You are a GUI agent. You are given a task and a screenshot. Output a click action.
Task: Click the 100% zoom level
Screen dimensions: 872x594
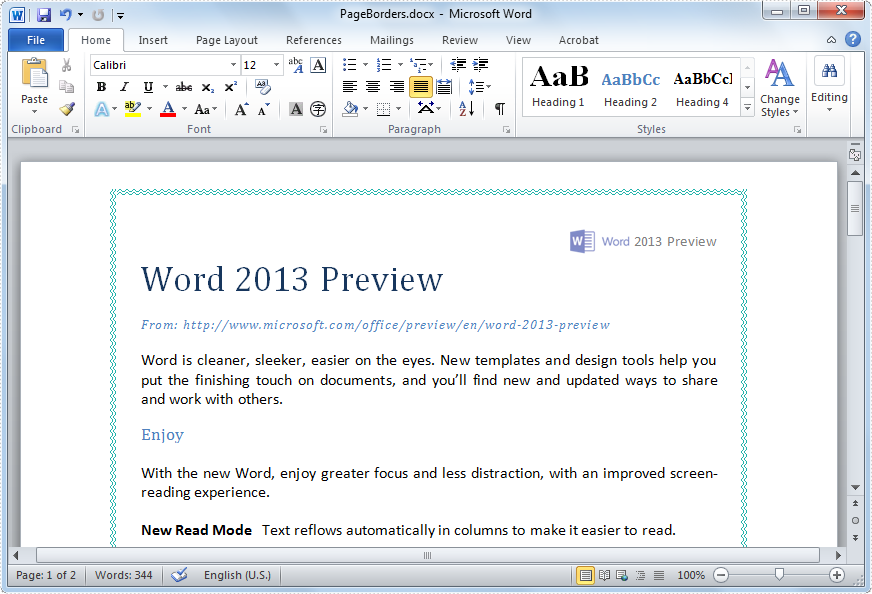(691, 575)
